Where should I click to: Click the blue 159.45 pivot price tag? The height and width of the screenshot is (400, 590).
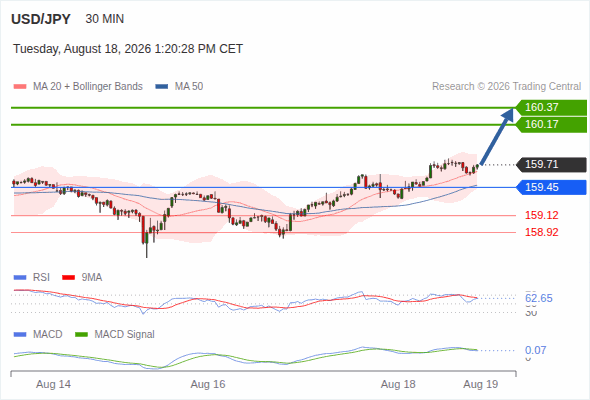(x=551, y=187)
